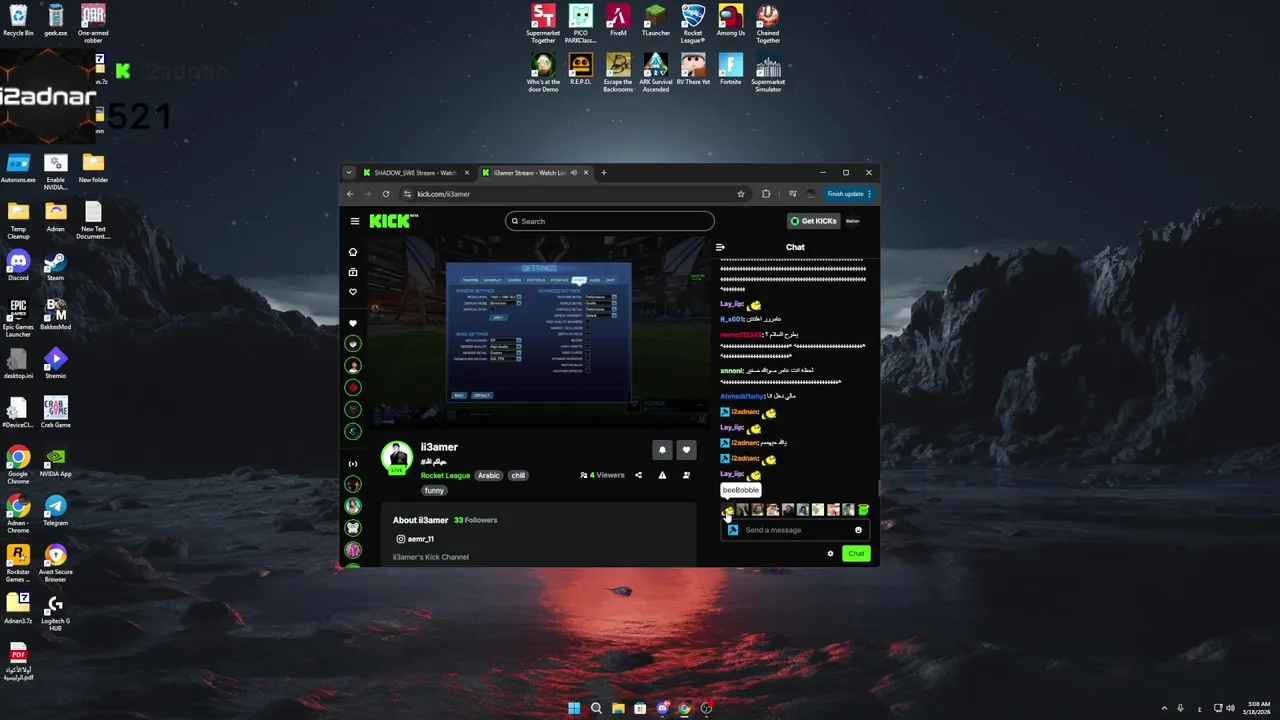Open Chrome media control icon
The image size is (1280, 720).
tap(793, 194)
